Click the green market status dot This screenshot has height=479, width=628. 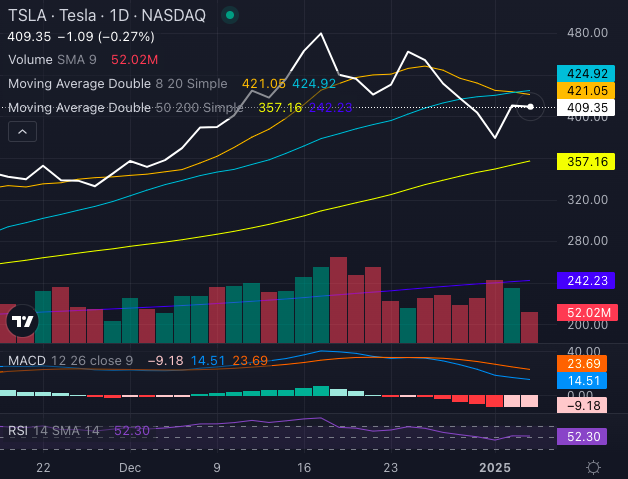point(232,17)
